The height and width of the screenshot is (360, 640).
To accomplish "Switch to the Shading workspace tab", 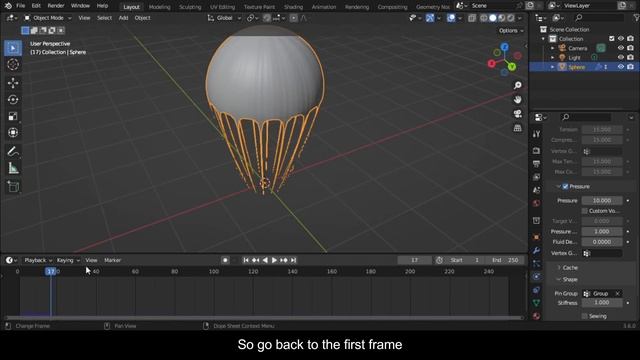I will pos(293,7).
